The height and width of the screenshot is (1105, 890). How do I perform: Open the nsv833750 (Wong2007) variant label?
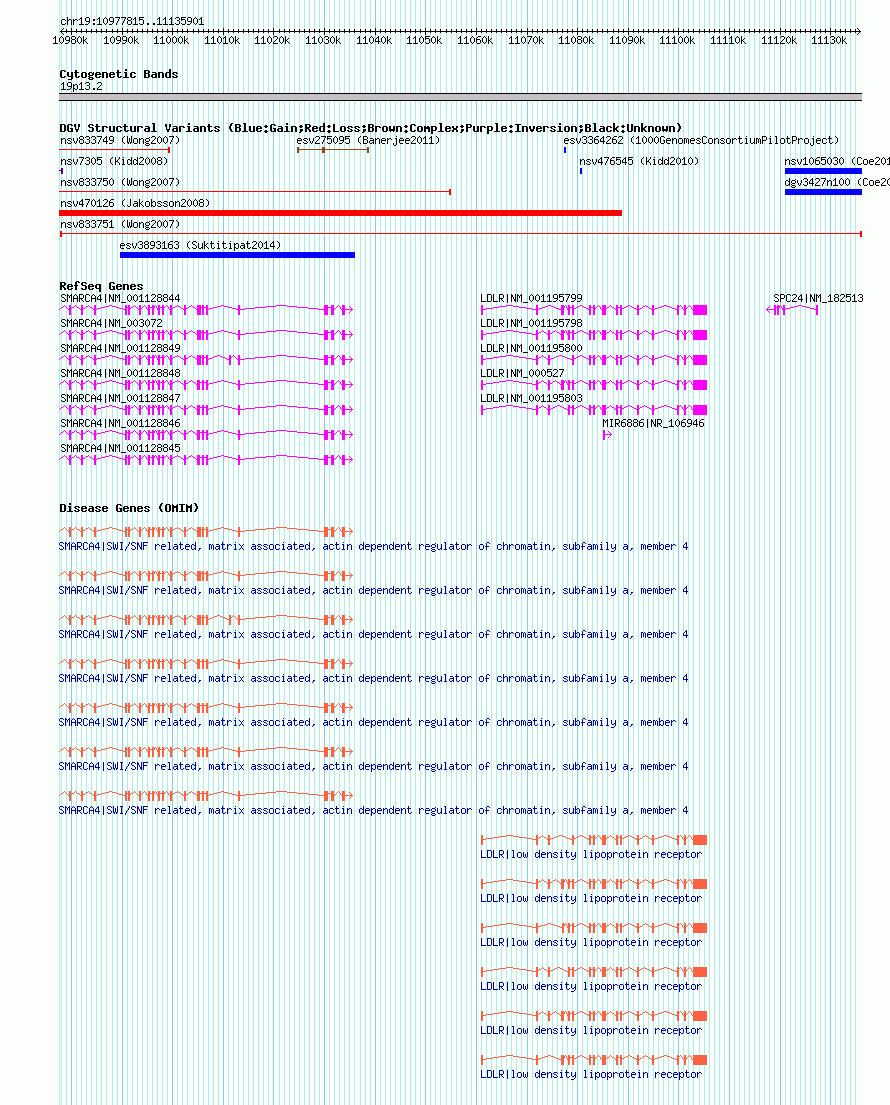point(120,183)
